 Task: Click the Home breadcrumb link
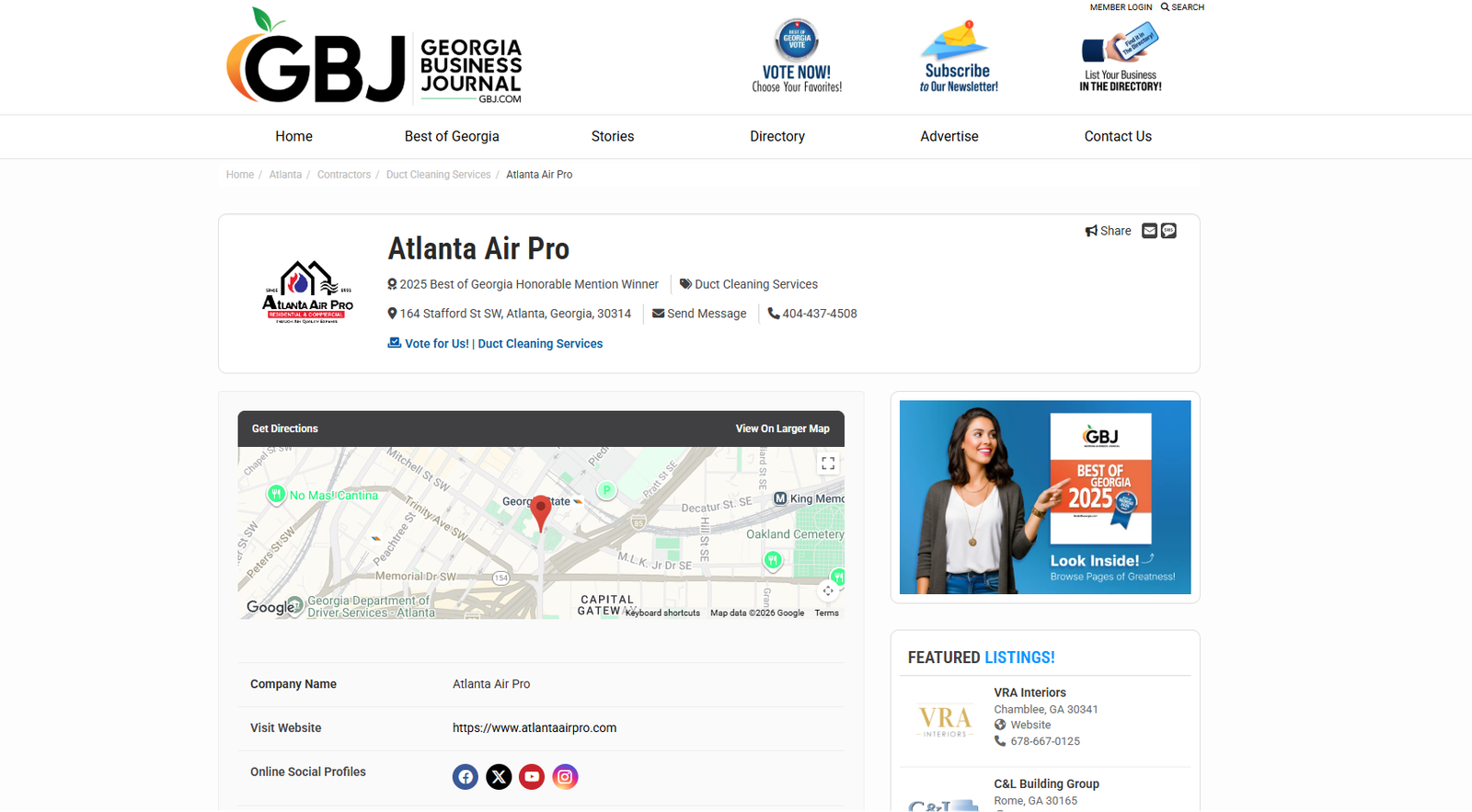pos(240,175)
